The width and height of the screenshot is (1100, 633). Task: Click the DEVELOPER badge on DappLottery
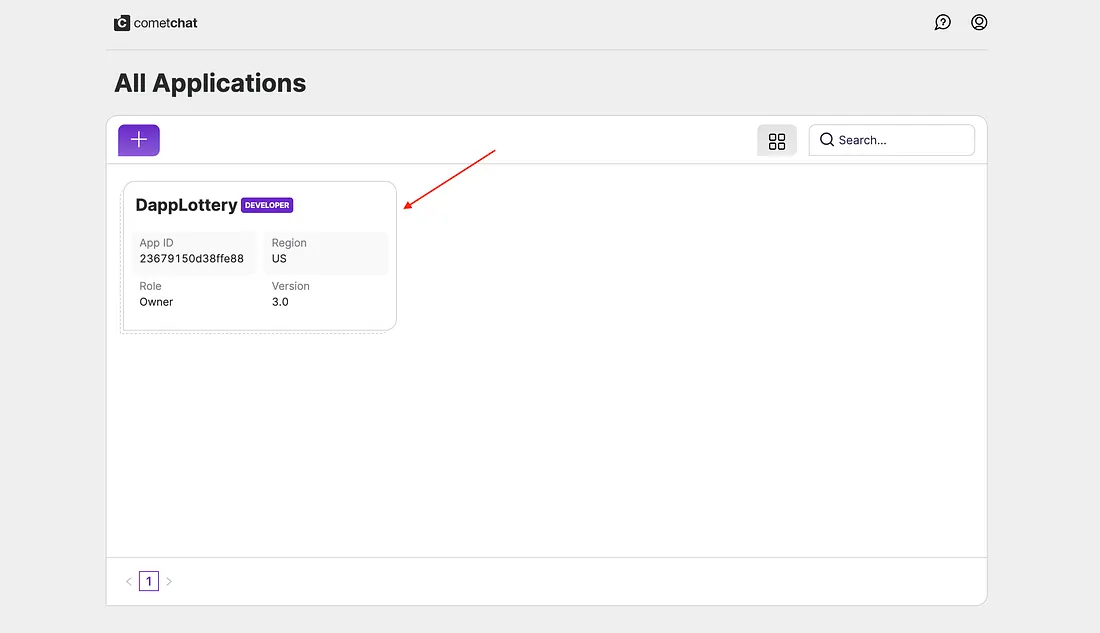click(267, 205)
